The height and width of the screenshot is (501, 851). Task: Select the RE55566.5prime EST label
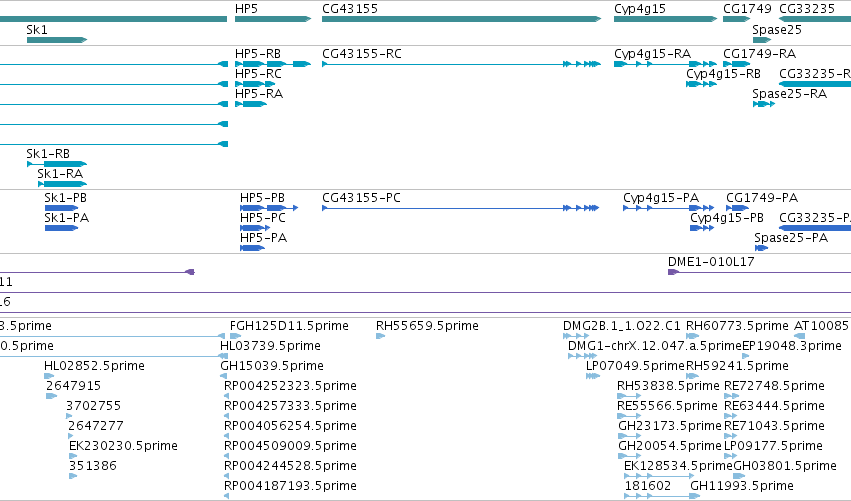click(x=667, y=406)
